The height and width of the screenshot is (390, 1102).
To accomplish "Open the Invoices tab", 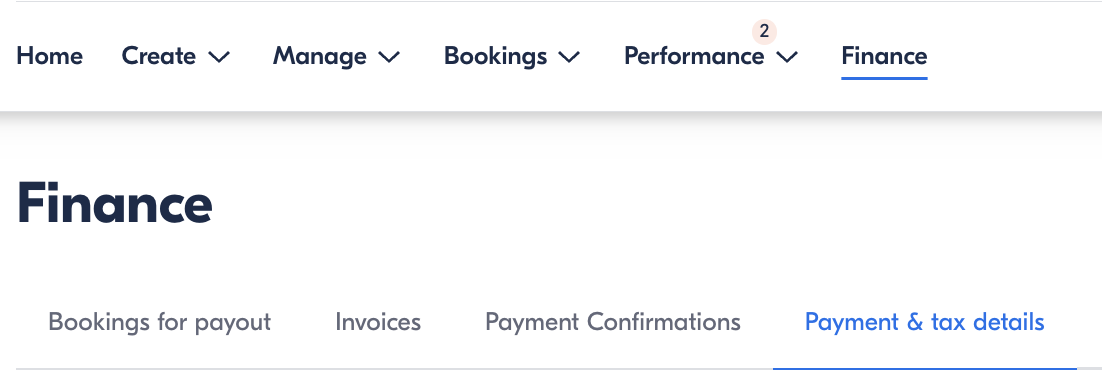I will coord(378,322).
